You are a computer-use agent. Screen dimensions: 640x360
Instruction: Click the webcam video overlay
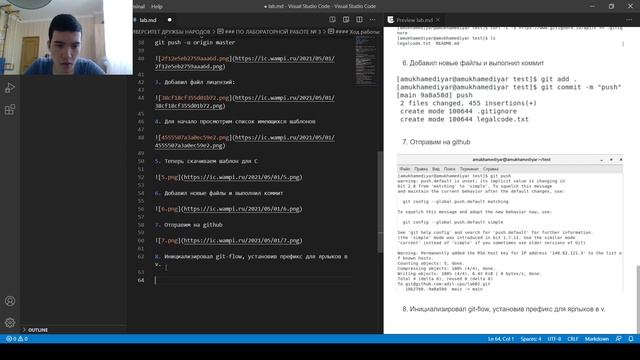66,37
